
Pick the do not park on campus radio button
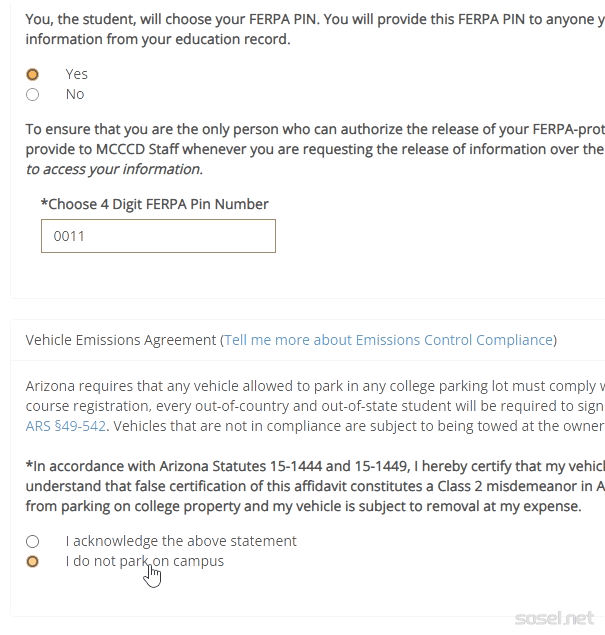(33, 562)
